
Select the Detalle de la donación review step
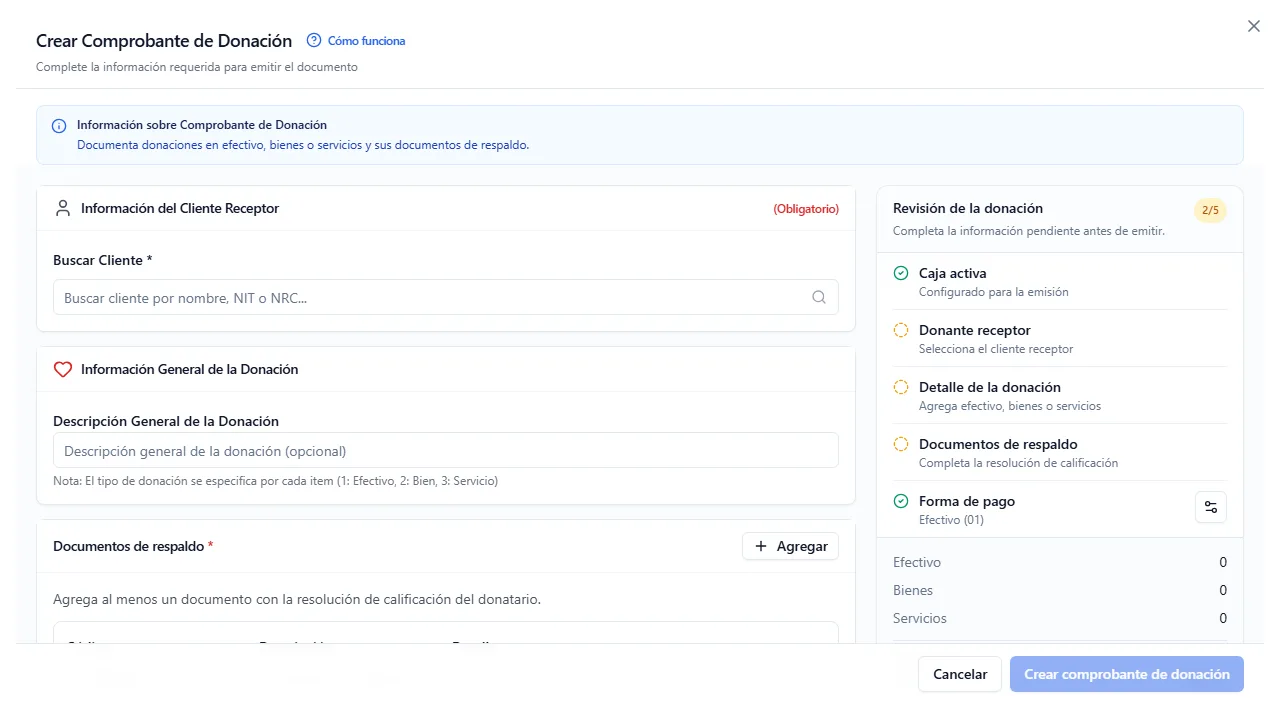tap(1060, 396)
